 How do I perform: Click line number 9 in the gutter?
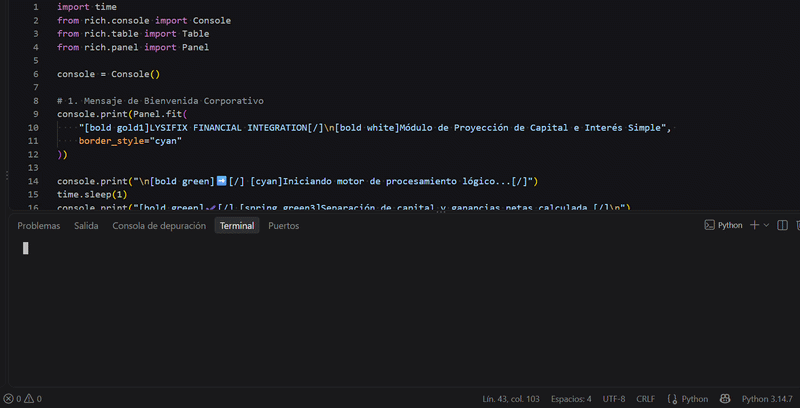coord(36,114)
